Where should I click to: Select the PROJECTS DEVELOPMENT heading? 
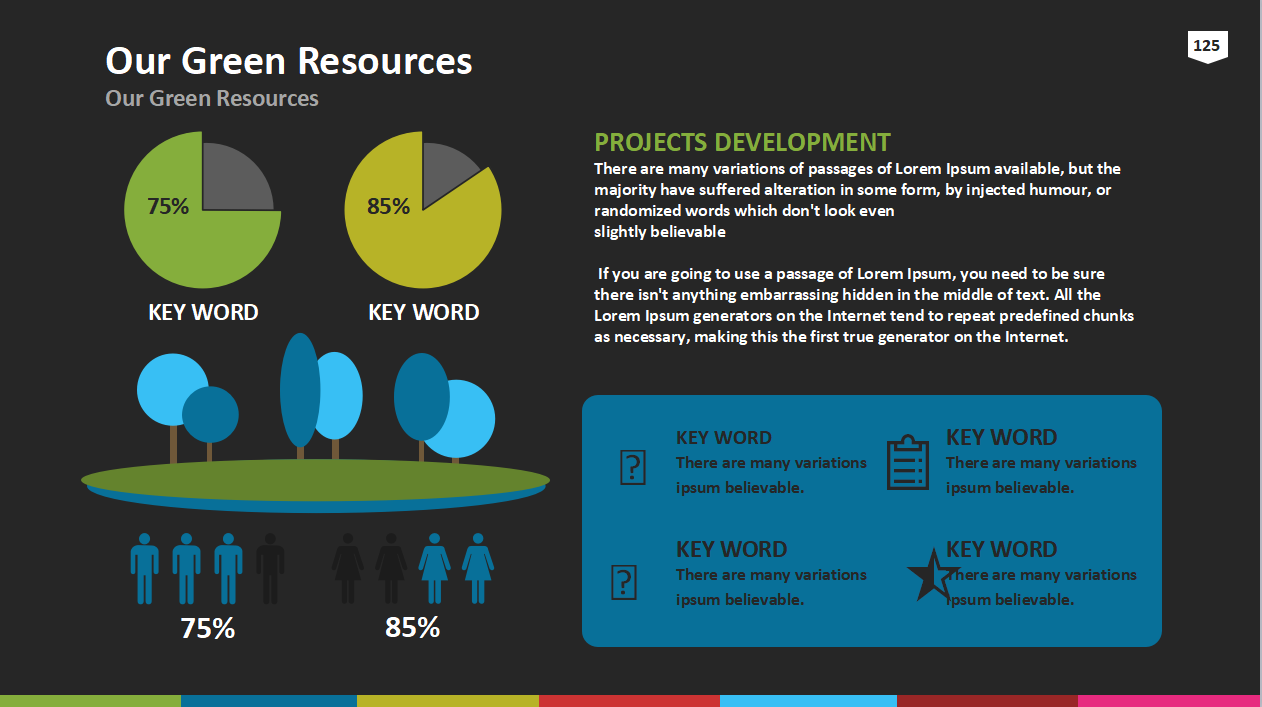click(x=742, y=142)
